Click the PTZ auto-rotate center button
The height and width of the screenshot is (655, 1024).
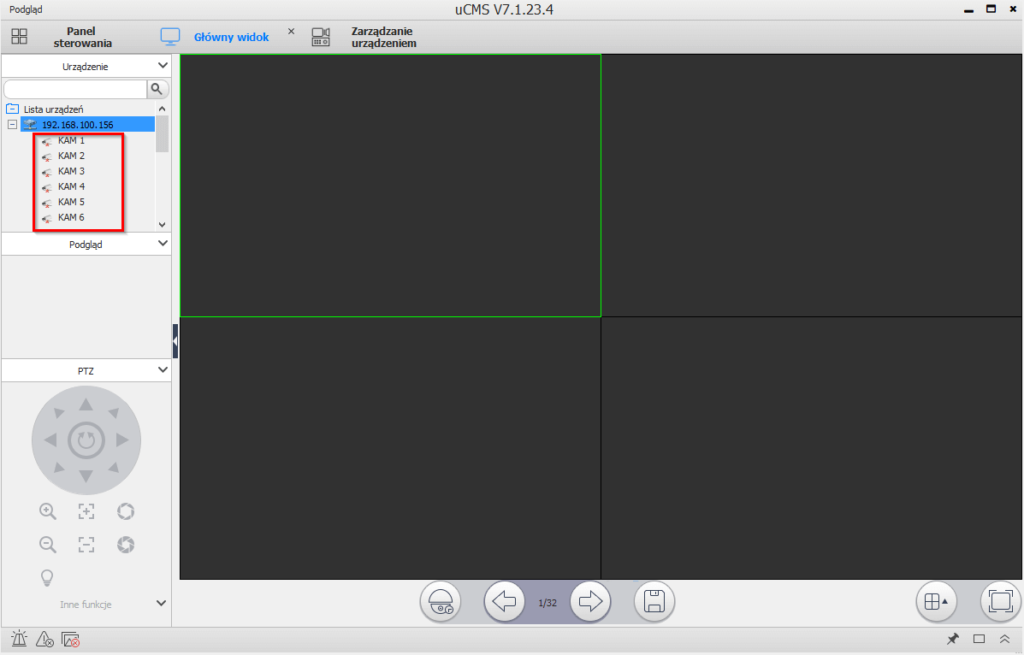[86, 439]
